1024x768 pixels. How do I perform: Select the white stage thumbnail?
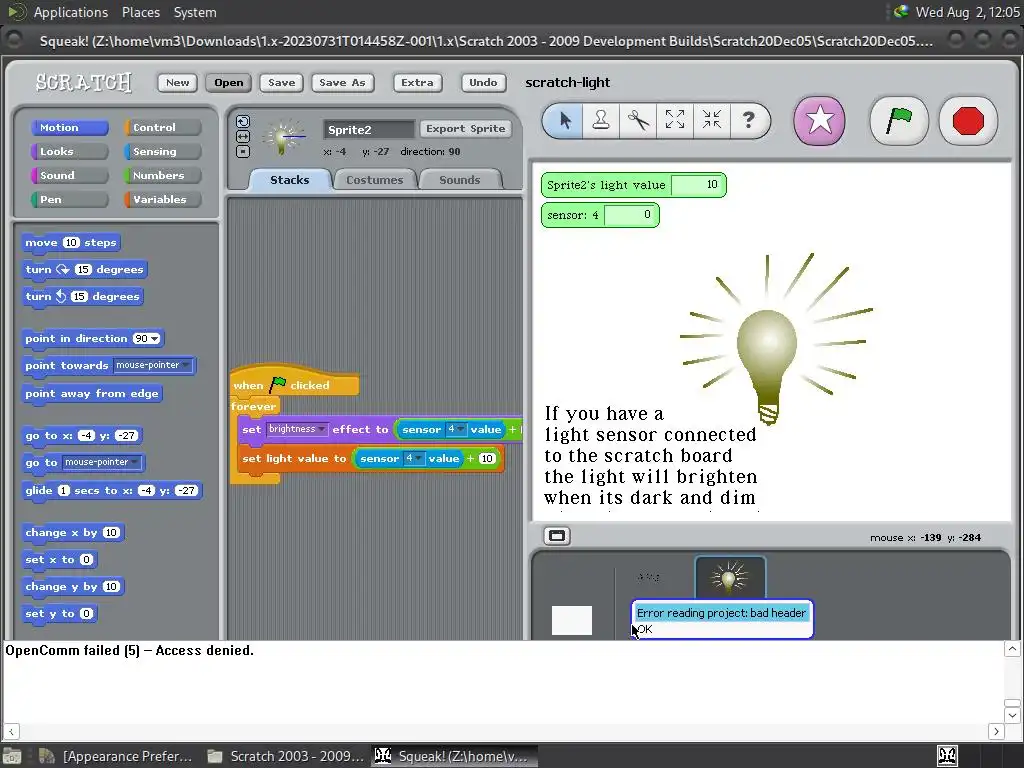(x=571, y=620)
